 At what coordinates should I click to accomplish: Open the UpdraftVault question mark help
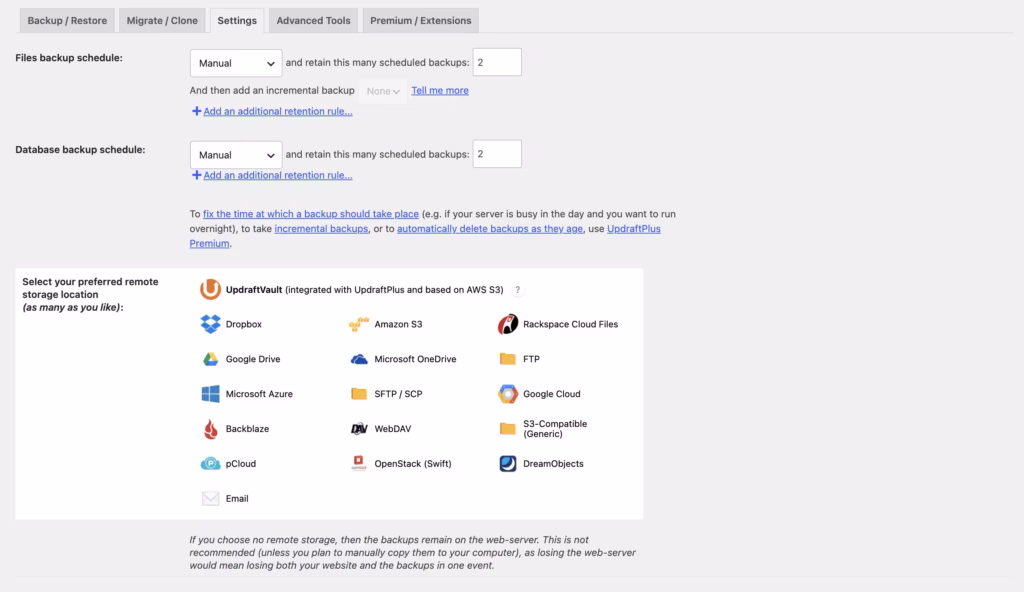pyautogui.click(x=517, y=289)
